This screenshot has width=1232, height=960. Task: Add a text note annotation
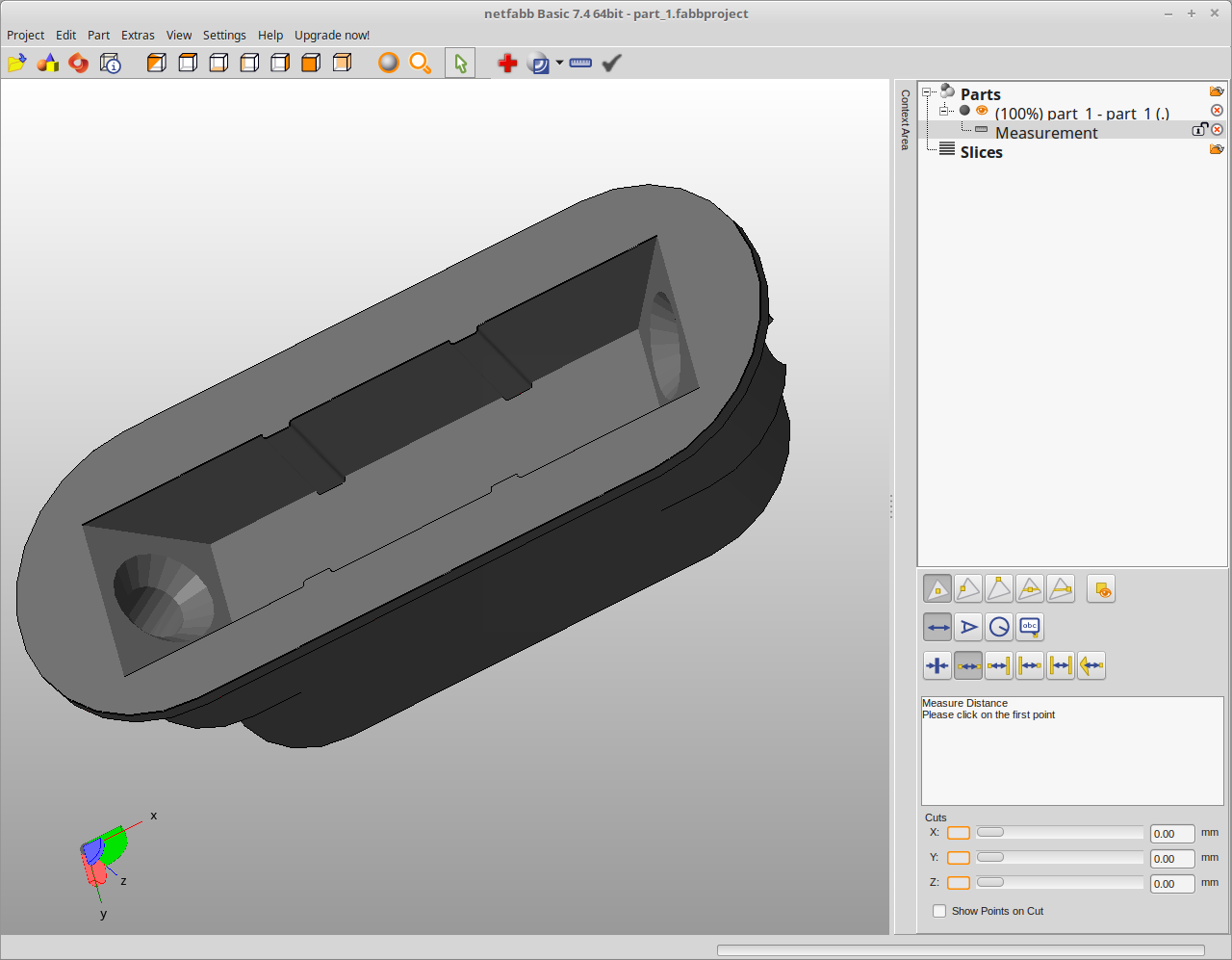[x=1030, y=627]
